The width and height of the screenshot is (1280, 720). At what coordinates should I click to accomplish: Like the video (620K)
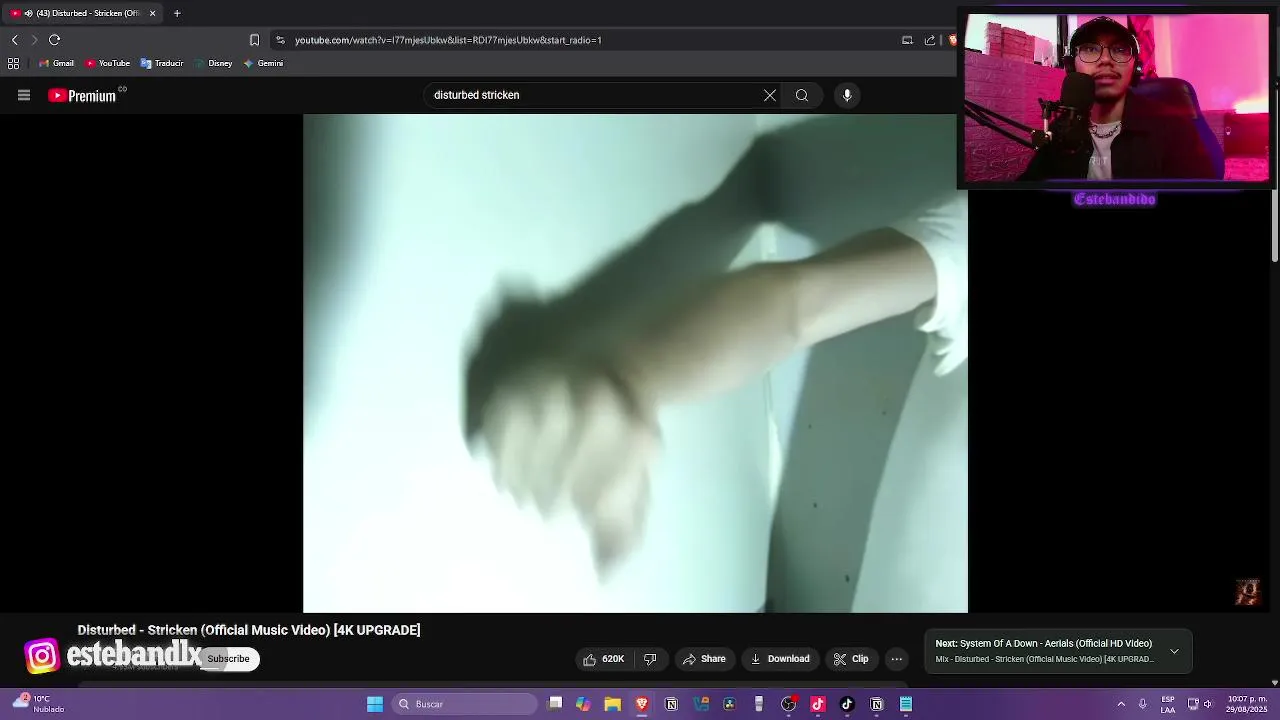603,659
